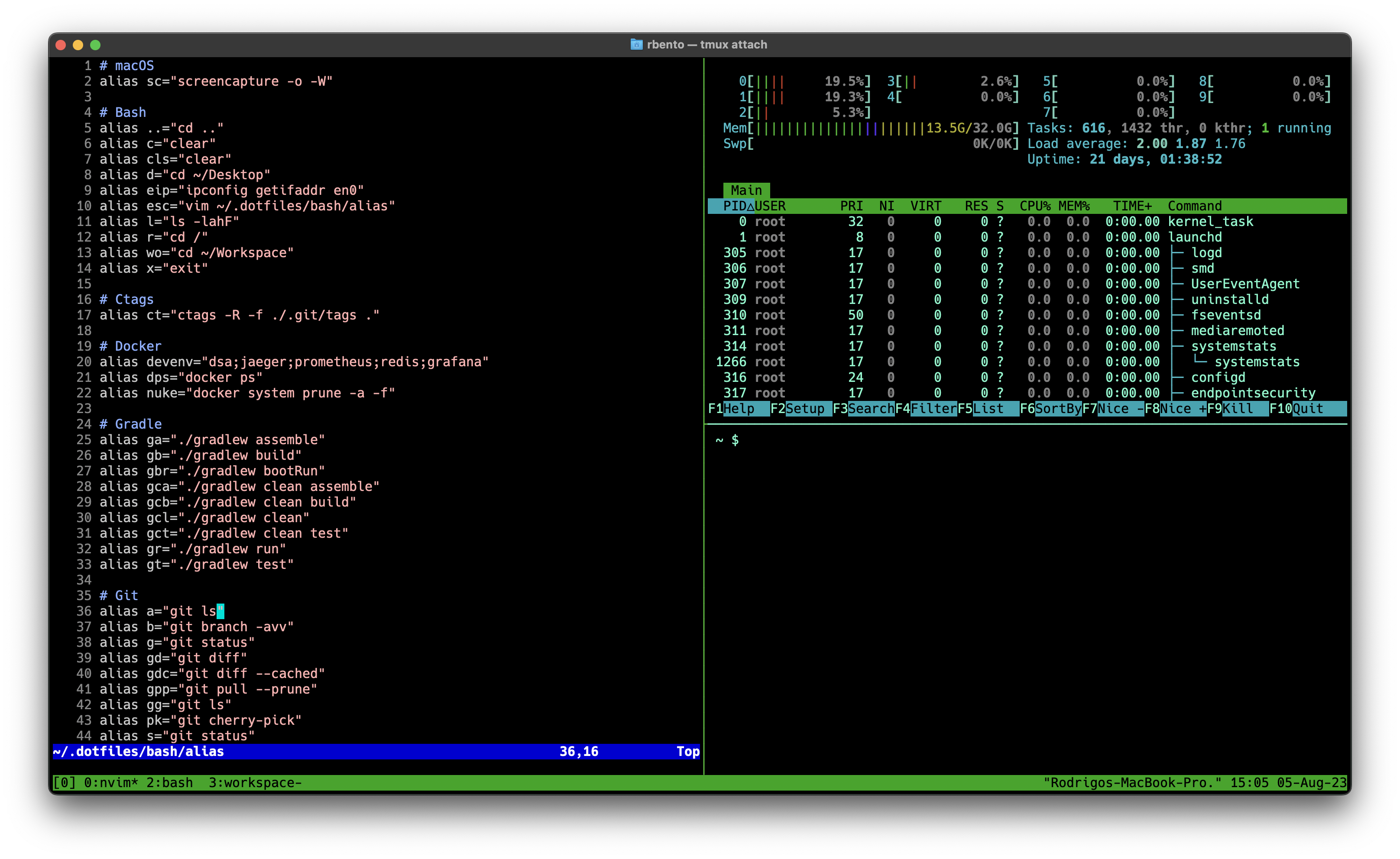The image size is (1400, 859).
Task: Click the green zoom window button
Action: pos(95,45)
